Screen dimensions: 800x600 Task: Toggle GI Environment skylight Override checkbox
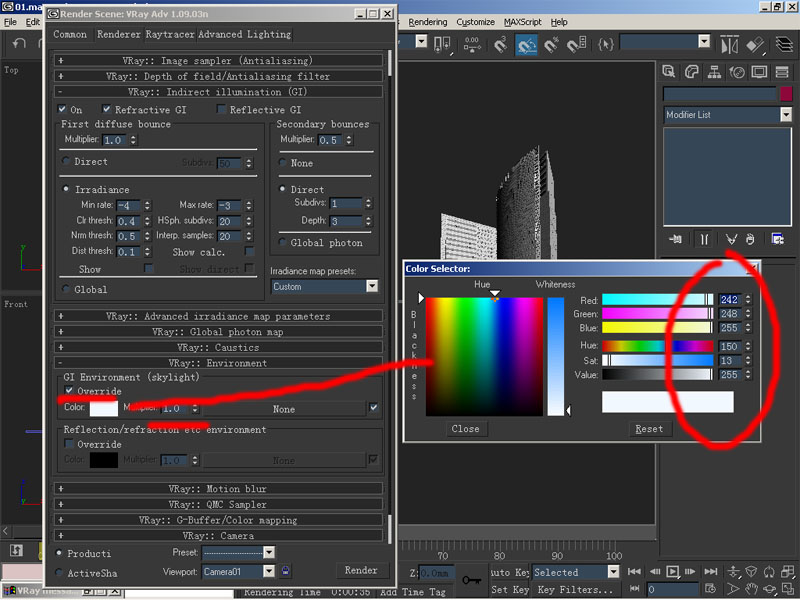(x=69, y=391)
